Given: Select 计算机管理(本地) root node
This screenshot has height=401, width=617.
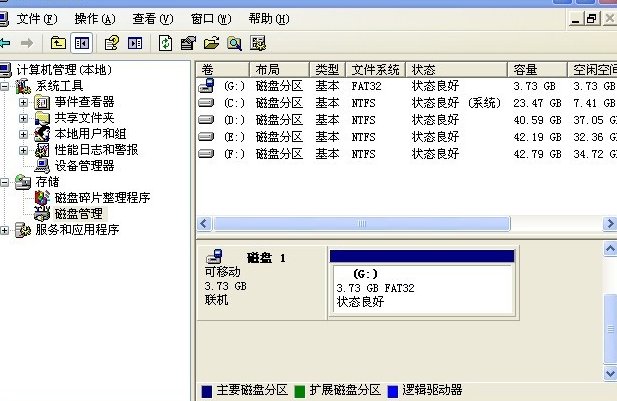Looking at the screenshot, I should [x=64, y=70].
